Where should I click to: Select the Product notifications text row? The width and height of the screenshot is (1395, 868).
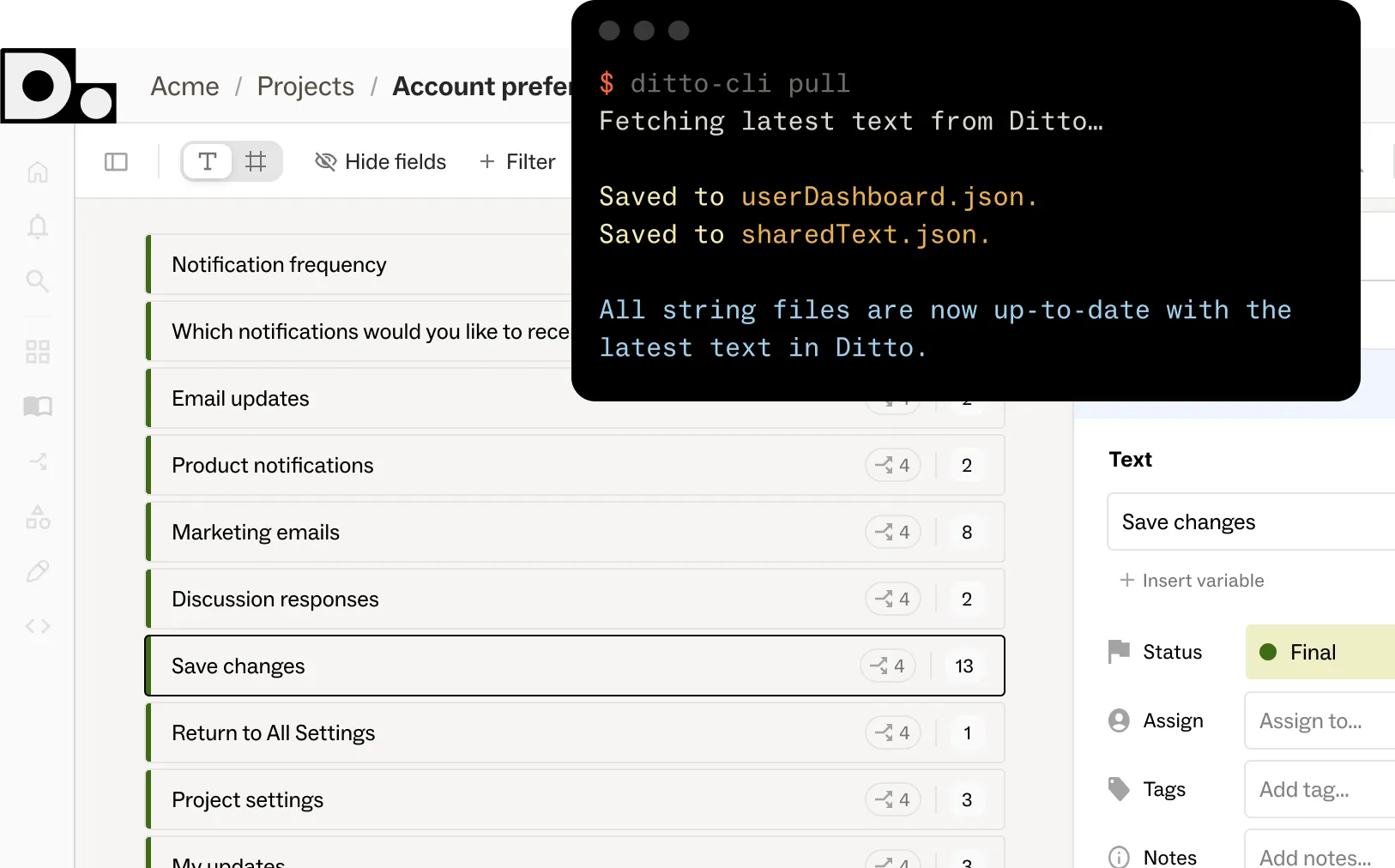(x=575, y=465)
